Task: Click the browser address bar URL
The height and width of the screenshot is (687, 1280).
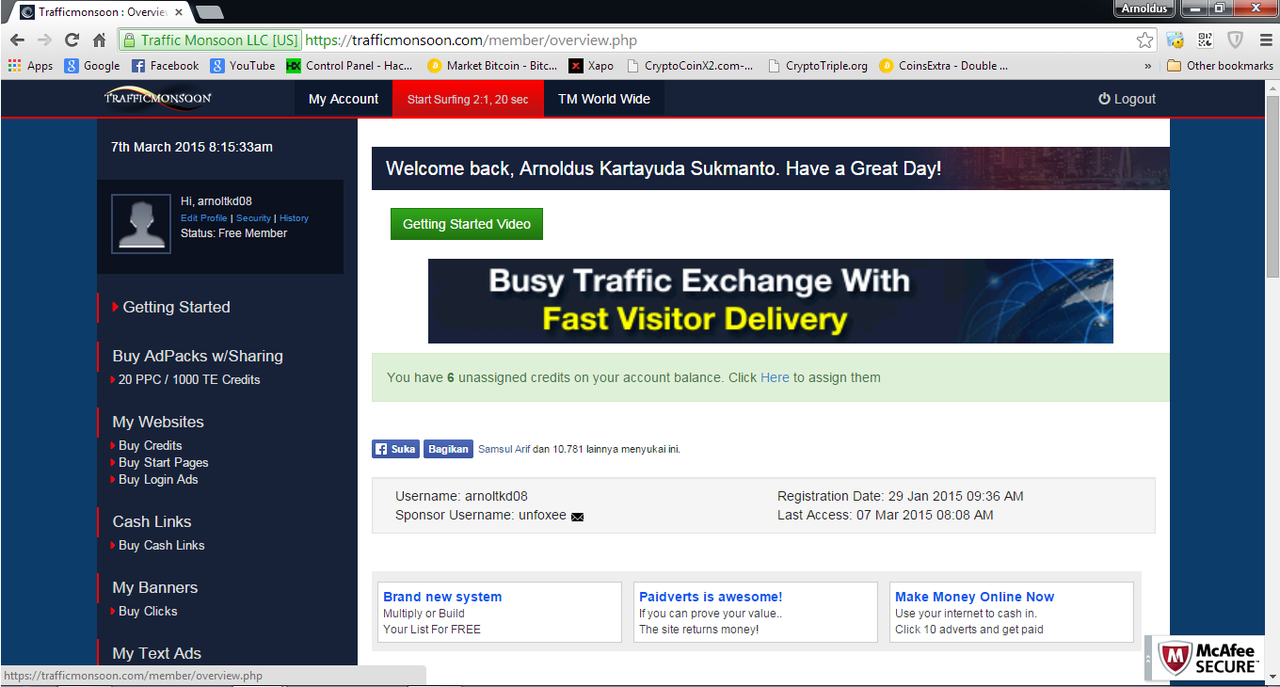Action: click(471, 41)
